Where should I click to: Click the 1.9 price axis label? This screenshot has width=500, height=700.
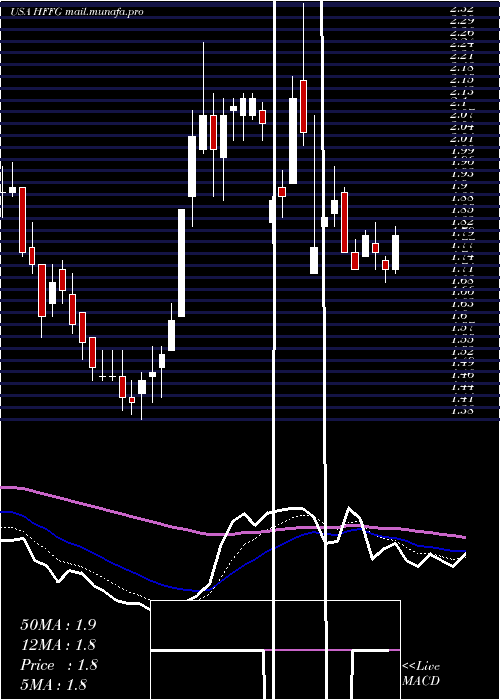[x=459, y=186]
